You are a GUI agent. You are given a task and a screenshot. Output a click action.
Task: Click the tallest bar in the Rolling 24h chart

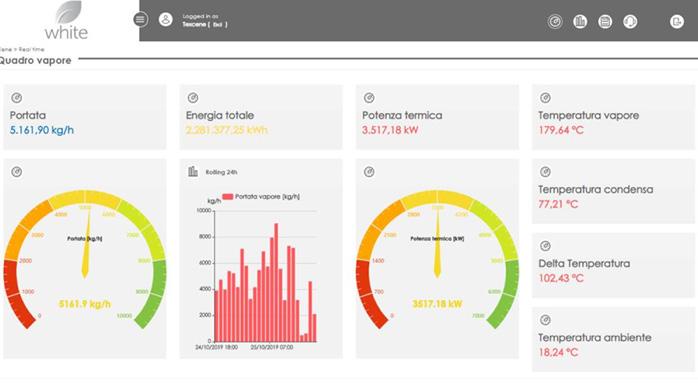coord(276,282)
